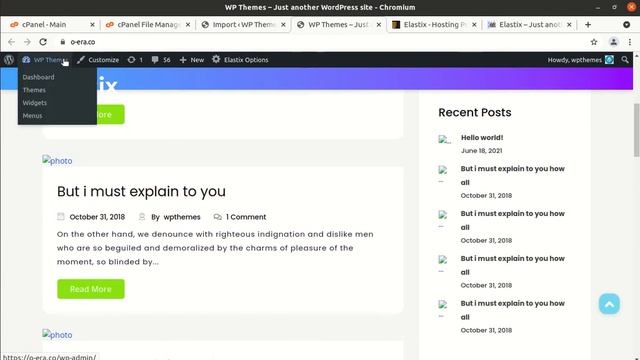Click the broken photo image above the post
This screenshot has width=640, height=360.
coord(57,161)
